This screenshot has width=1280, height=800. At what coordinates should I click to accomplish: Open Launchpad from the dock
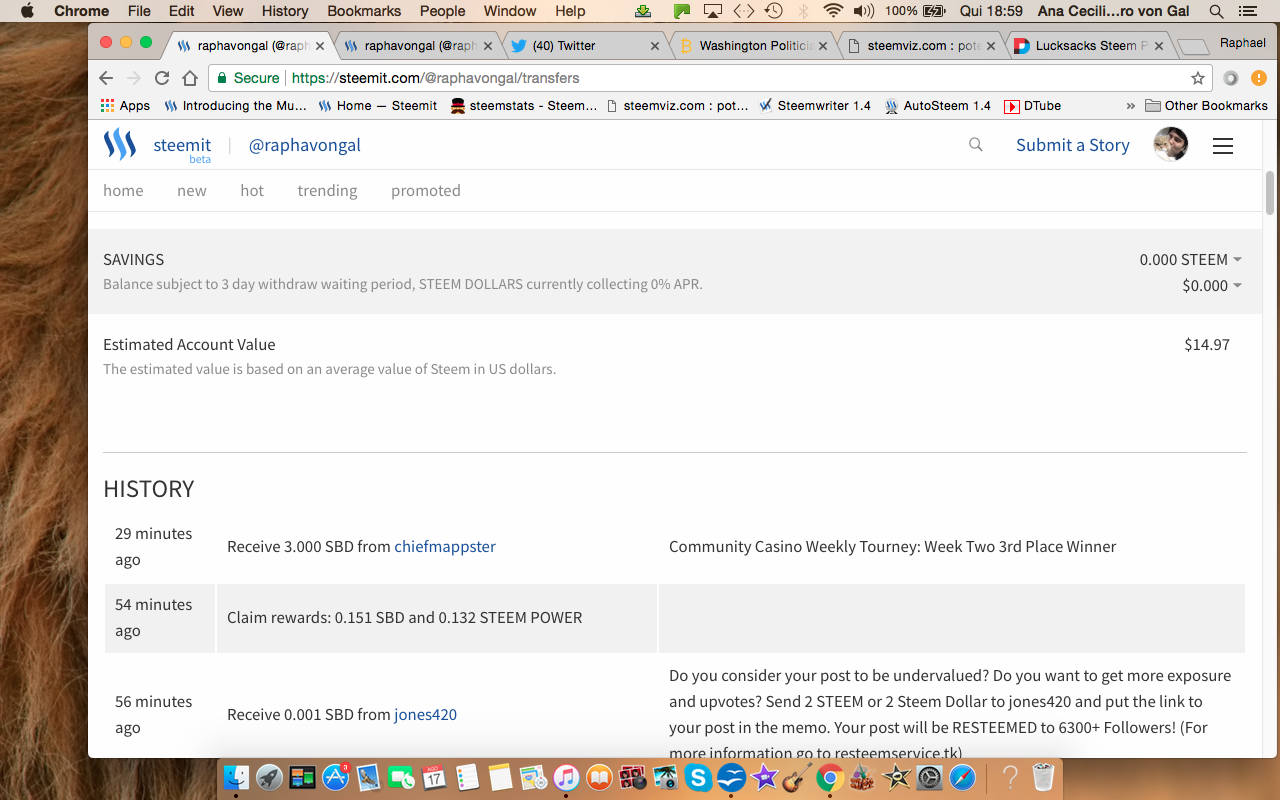(270, 777)
